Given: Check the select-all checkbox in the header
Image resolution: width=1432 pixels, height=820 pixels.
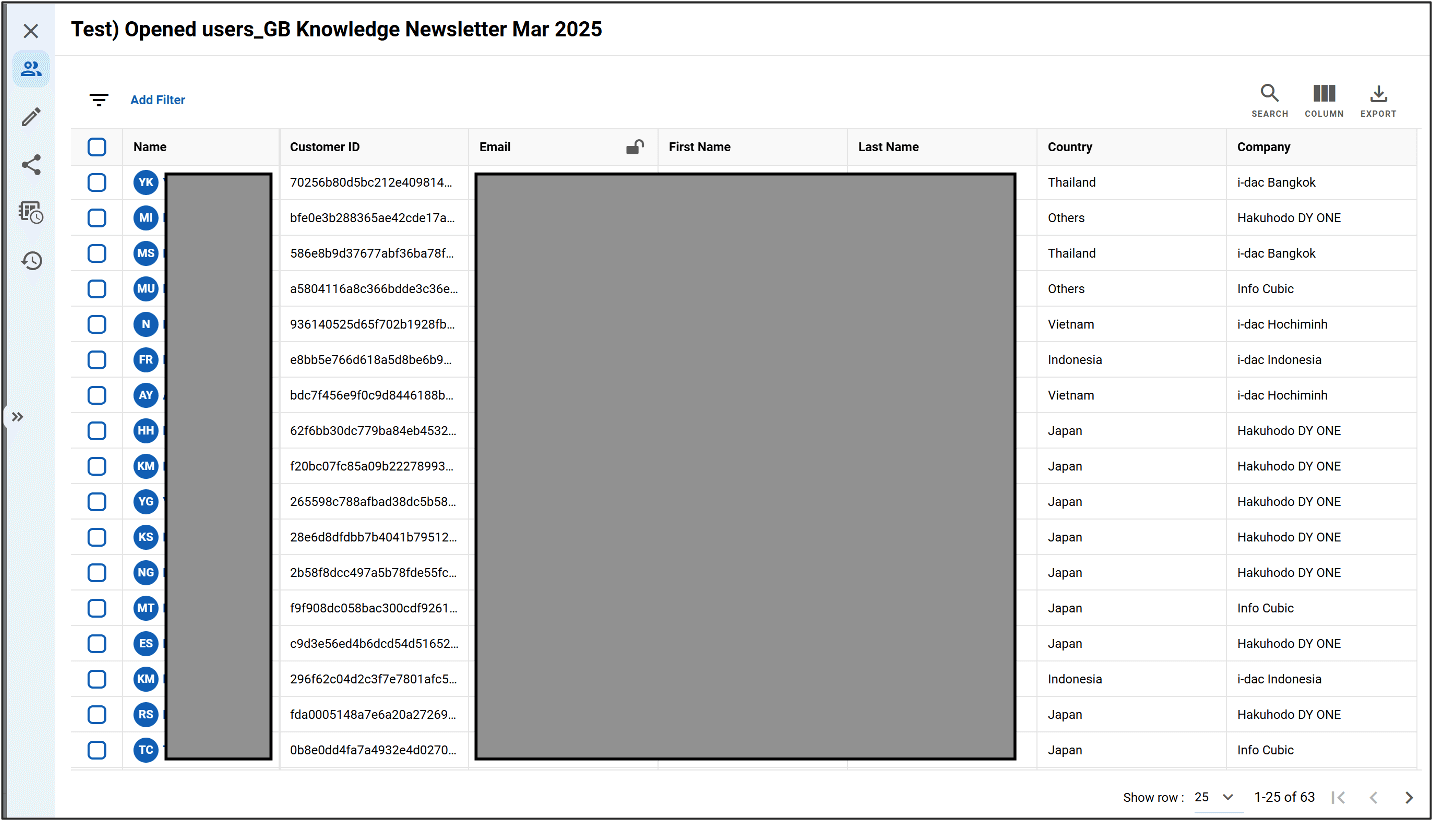Looking at the screenshot, I should pyautogui.click(x=96, y=146).
